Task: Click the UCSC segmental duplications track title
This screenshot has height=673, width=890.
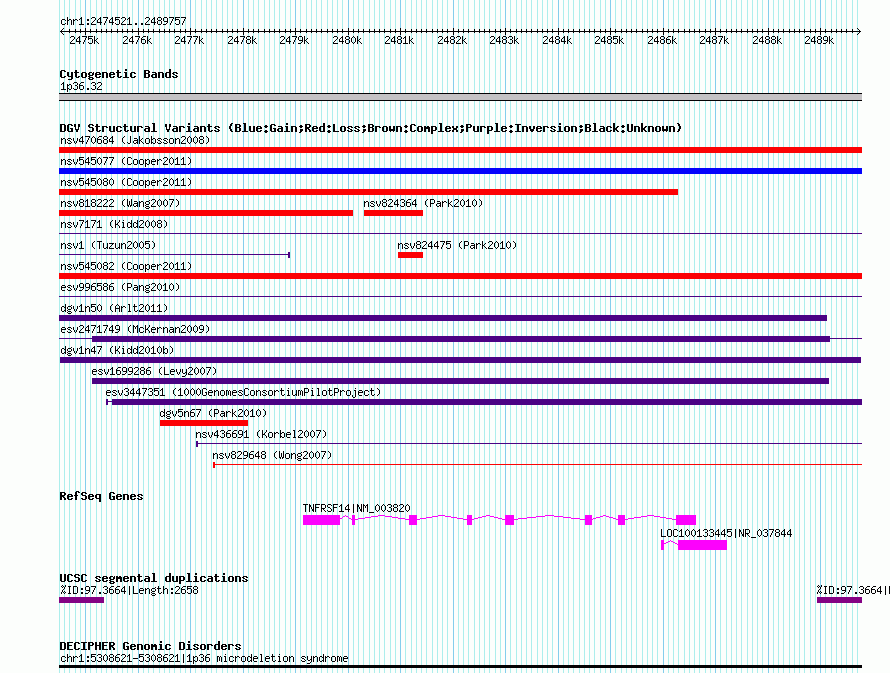Action: 154,578
